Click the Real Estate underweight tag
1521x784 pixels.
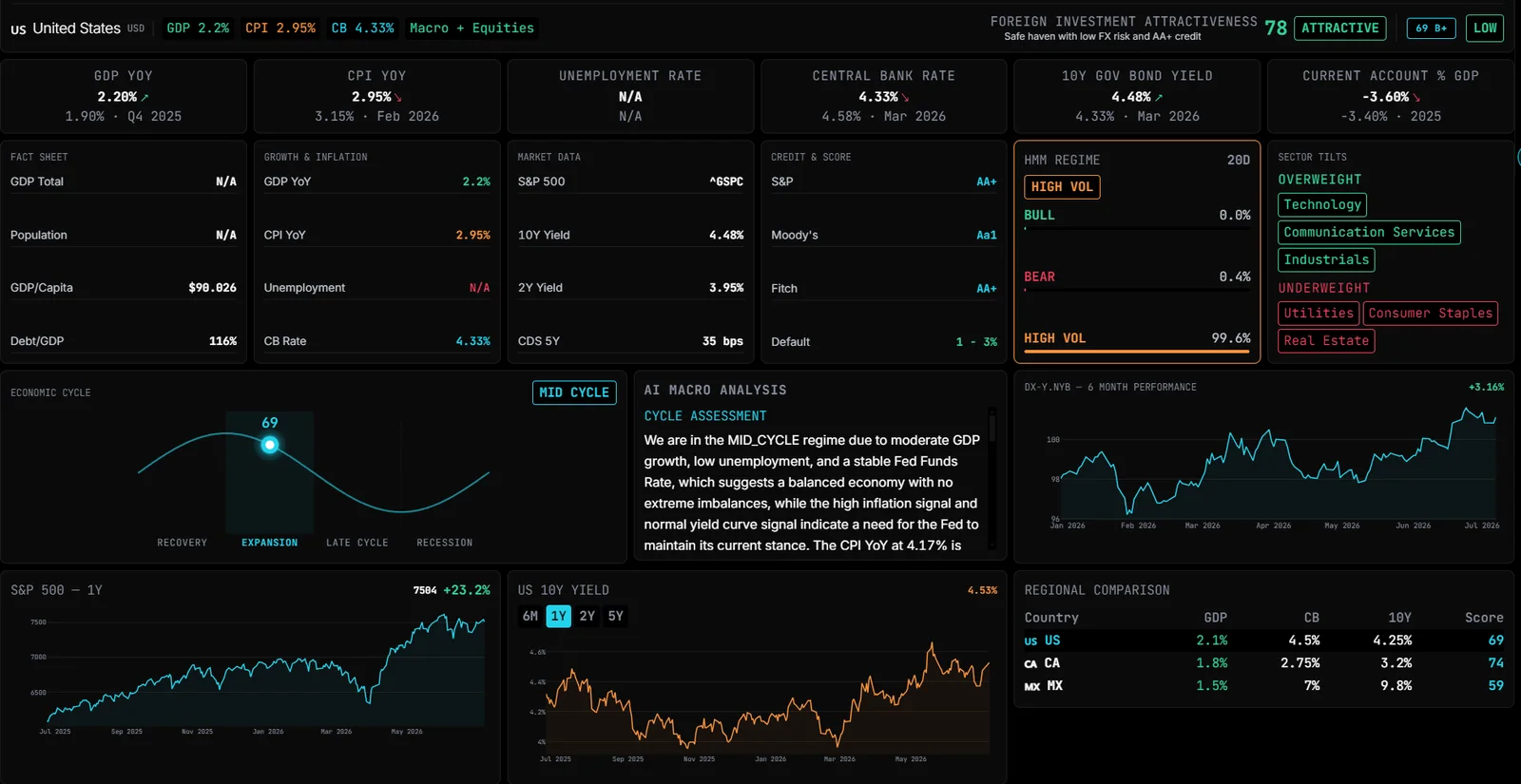1326,340
